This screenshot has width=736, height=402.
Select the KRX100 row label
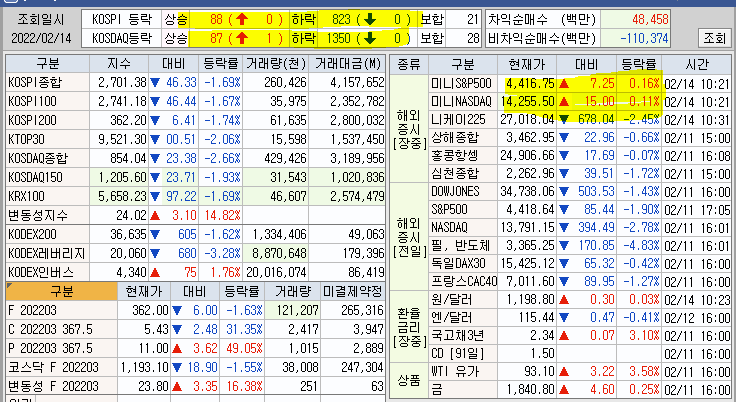coord(26,196)
